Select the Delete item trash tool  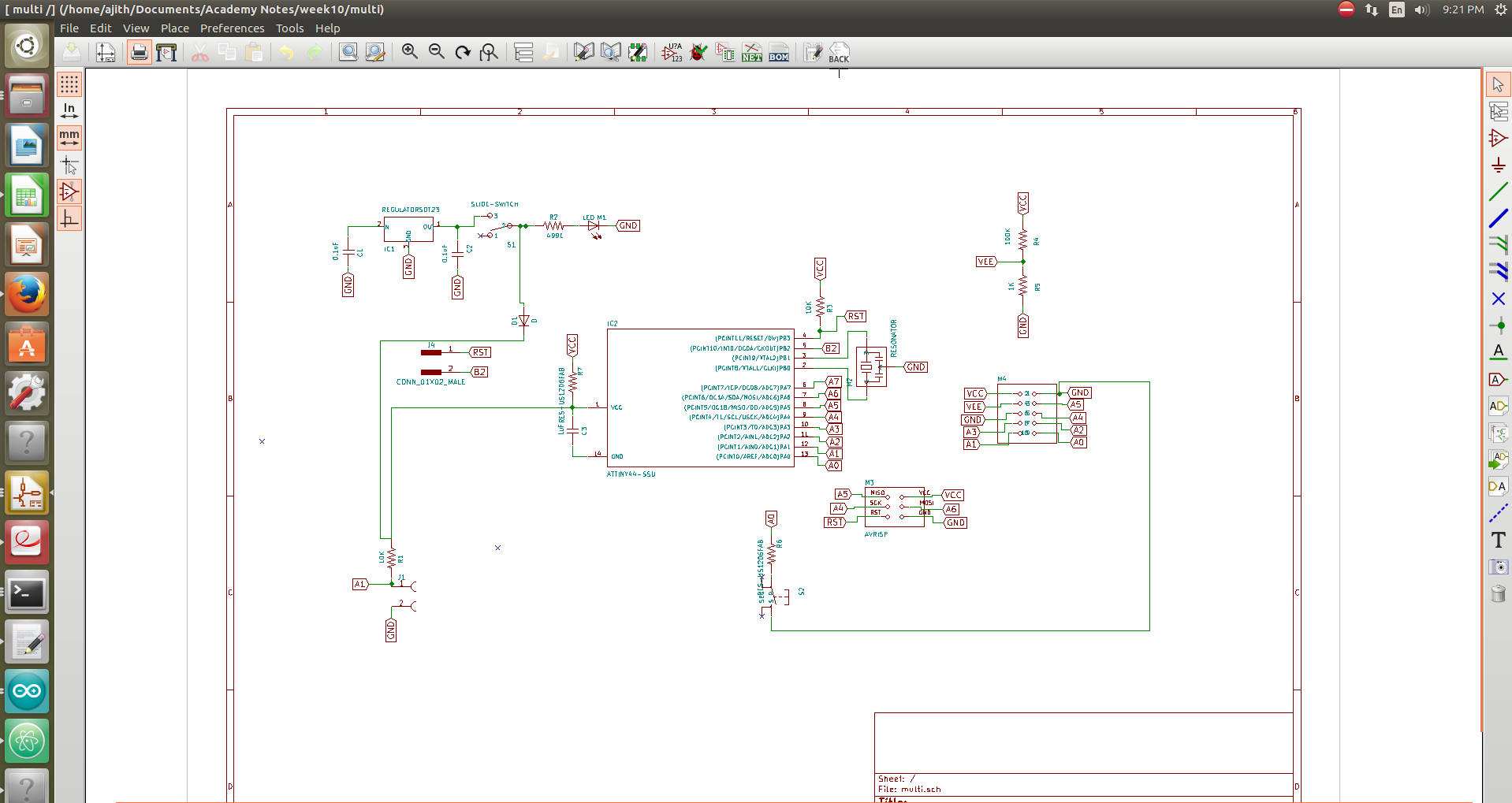(x=1499, y=593)
